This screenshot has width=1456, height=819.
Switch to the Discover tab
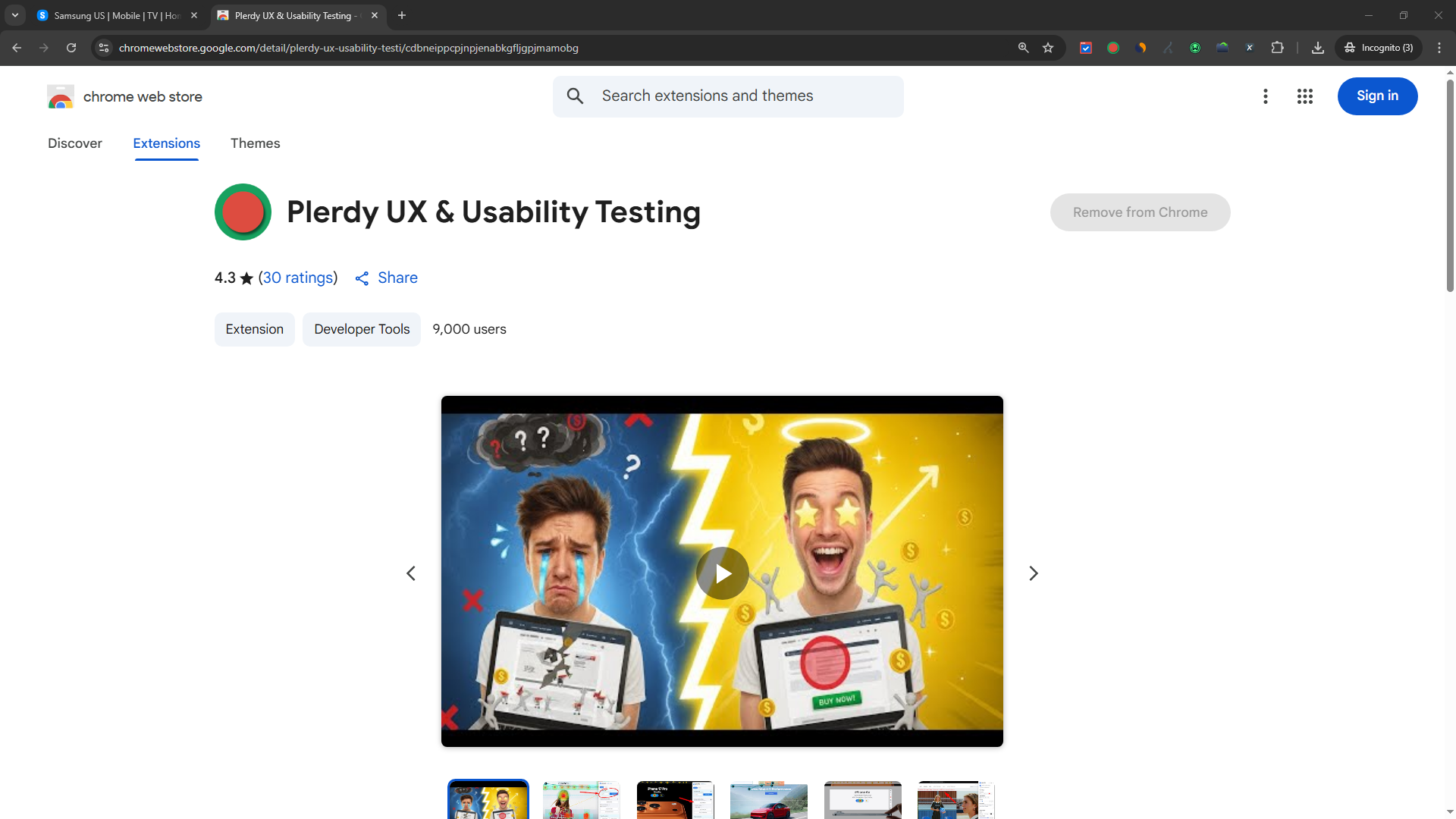(x=74, y=143)
